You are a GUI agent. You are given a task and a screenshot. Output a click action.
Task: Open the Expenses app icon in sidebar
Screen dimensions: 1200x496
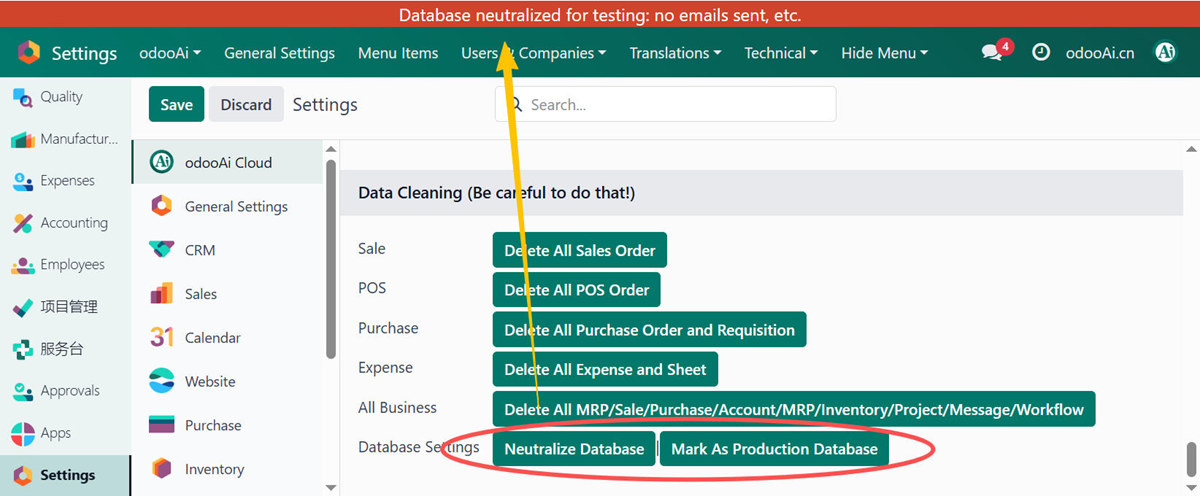point(22,181)
